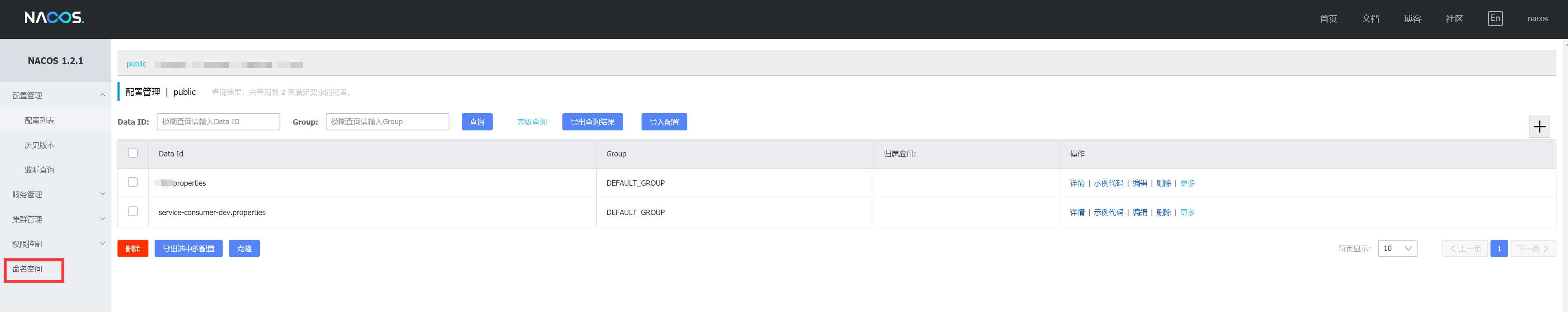
Task: Open the nacos user menu
Action: click(1537, 19)
